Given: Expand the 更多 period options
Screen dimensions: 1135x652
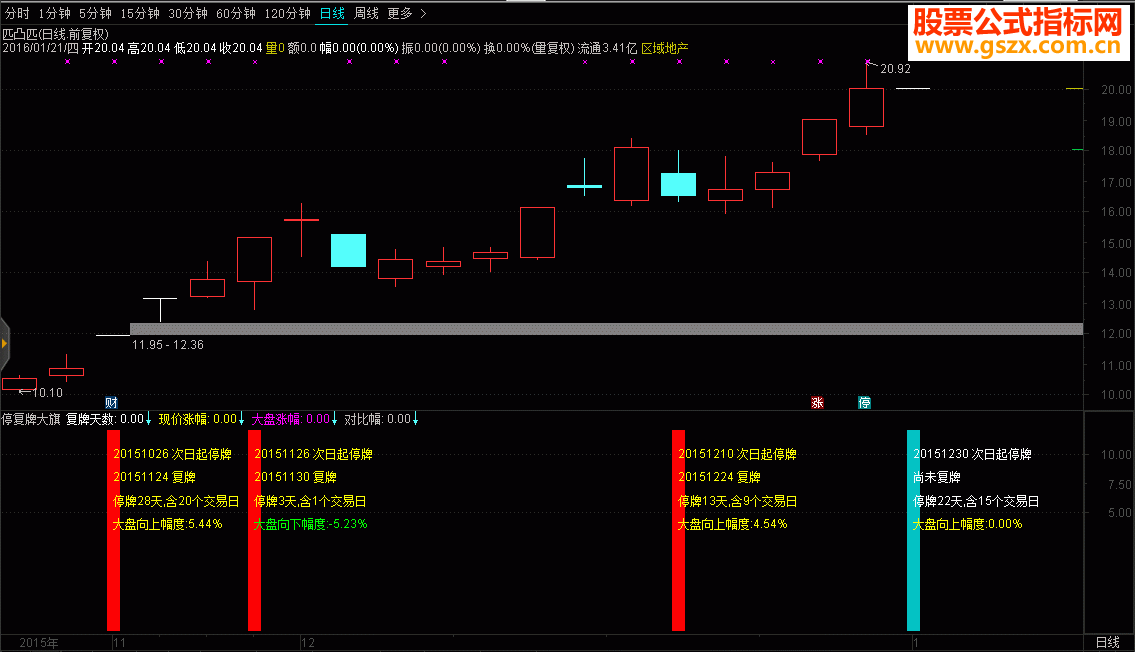Looking at the screenshot, I should point(407,14).
